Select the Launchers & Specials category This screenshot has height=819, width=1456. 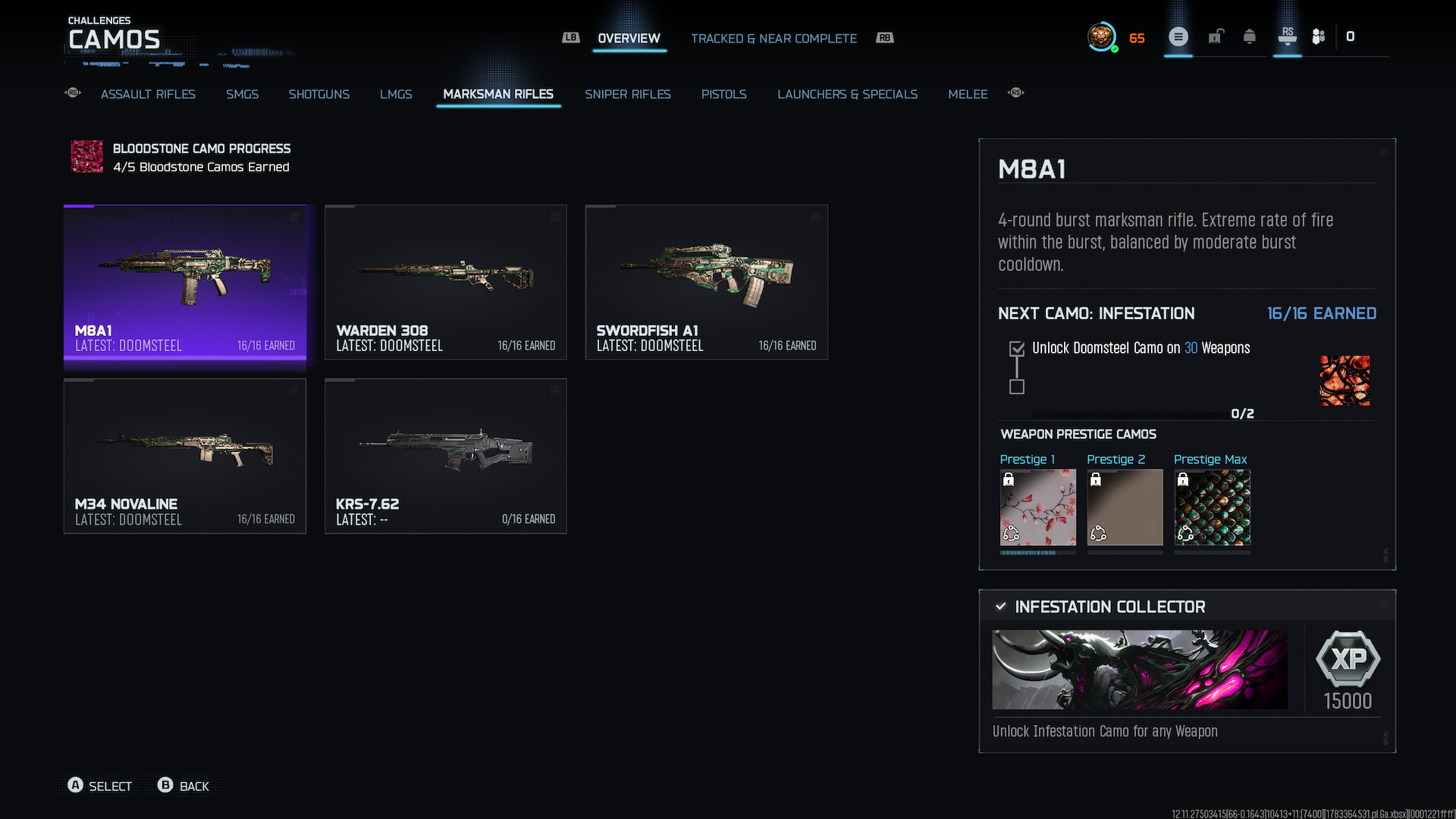tap(847, 94)
